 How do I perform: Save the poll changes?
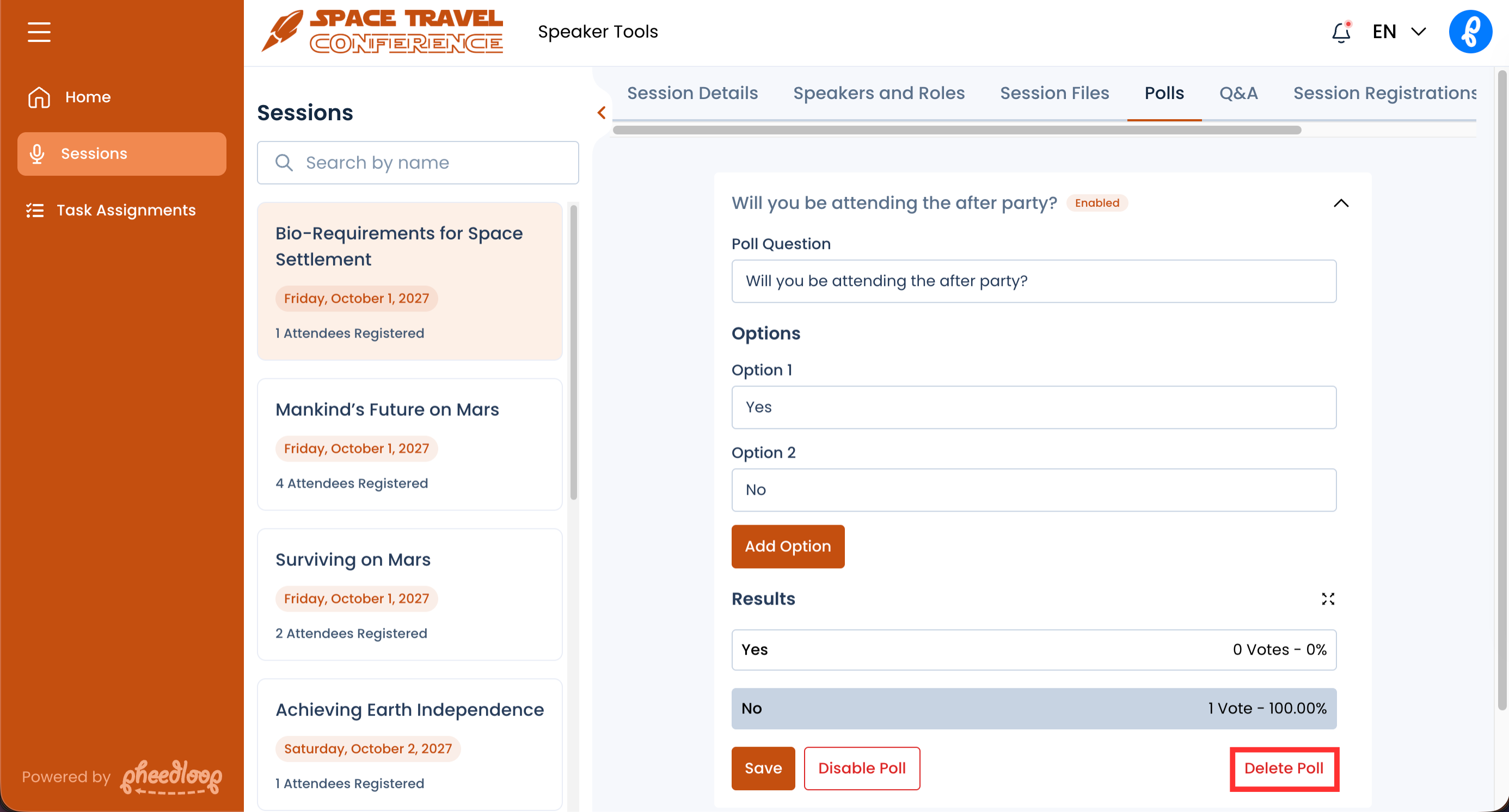pos(763,768)
